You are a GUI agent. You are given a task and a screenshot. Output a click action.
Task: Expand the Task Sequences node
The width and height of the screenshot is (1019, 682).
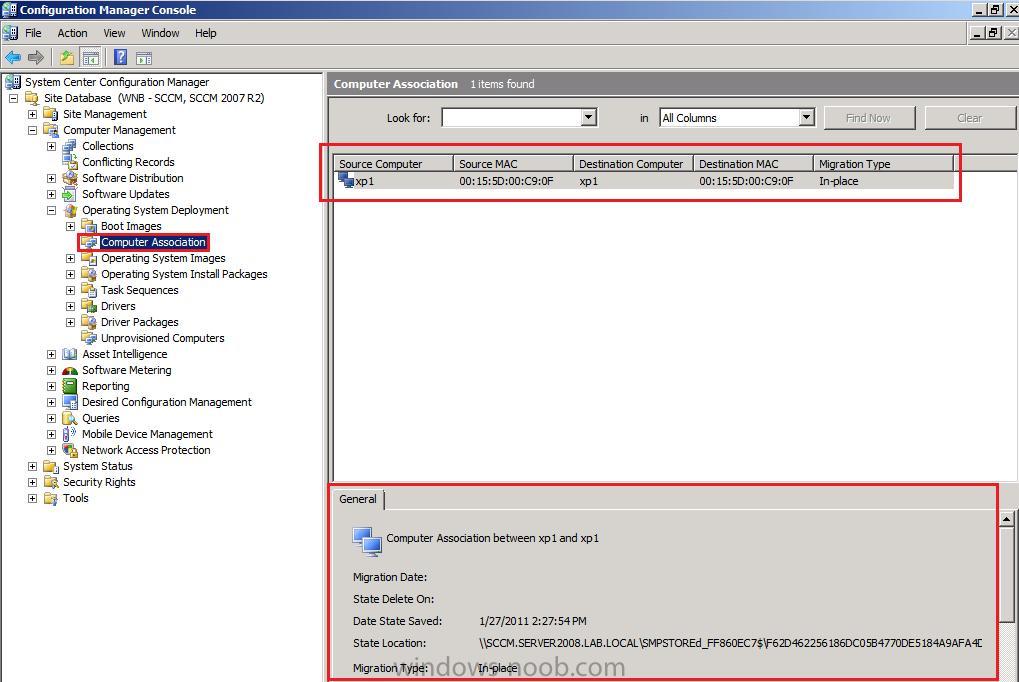[x=70, y=290]
